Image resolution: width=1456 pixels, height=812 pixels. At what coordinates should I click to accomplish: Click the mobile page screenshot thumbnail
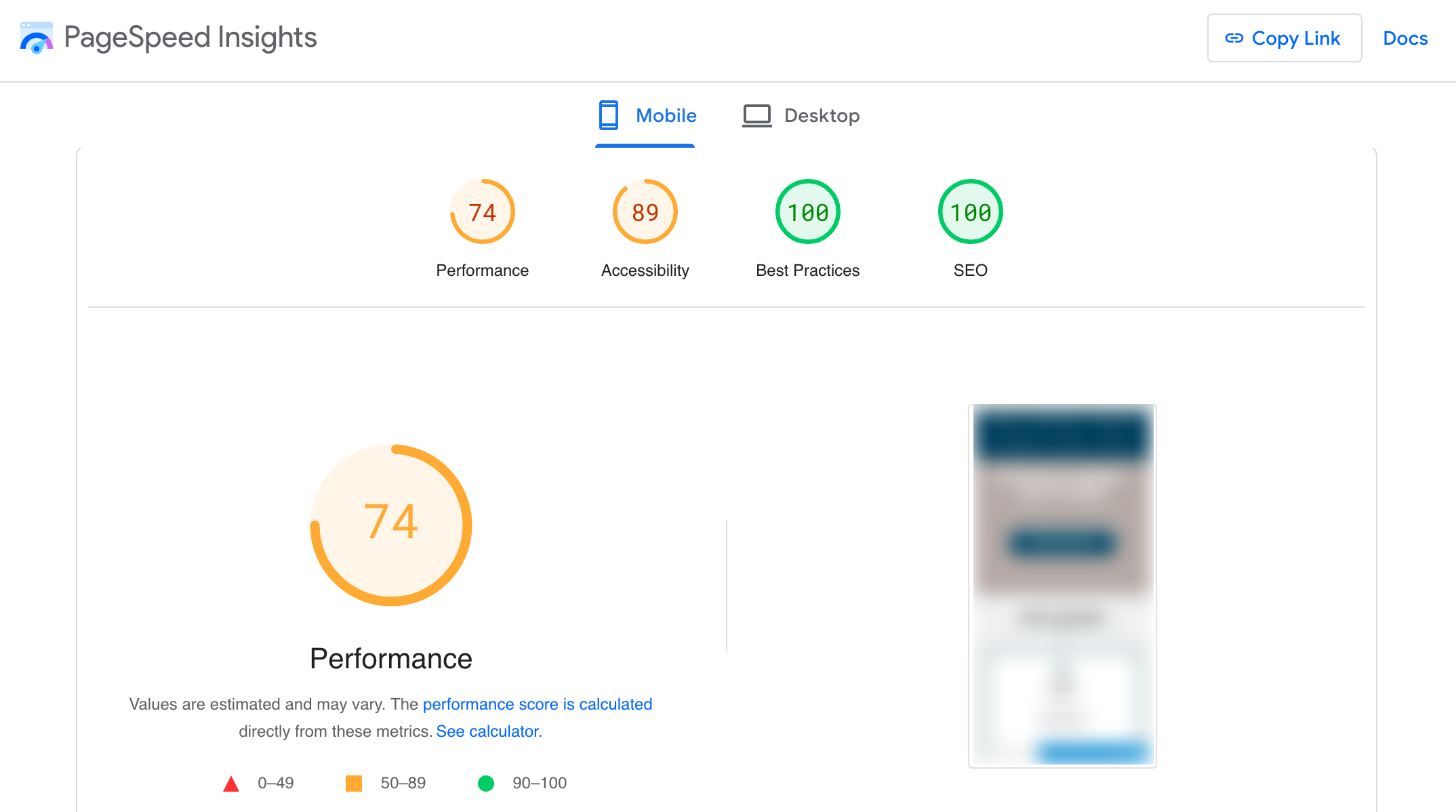tap(1062, 586)
